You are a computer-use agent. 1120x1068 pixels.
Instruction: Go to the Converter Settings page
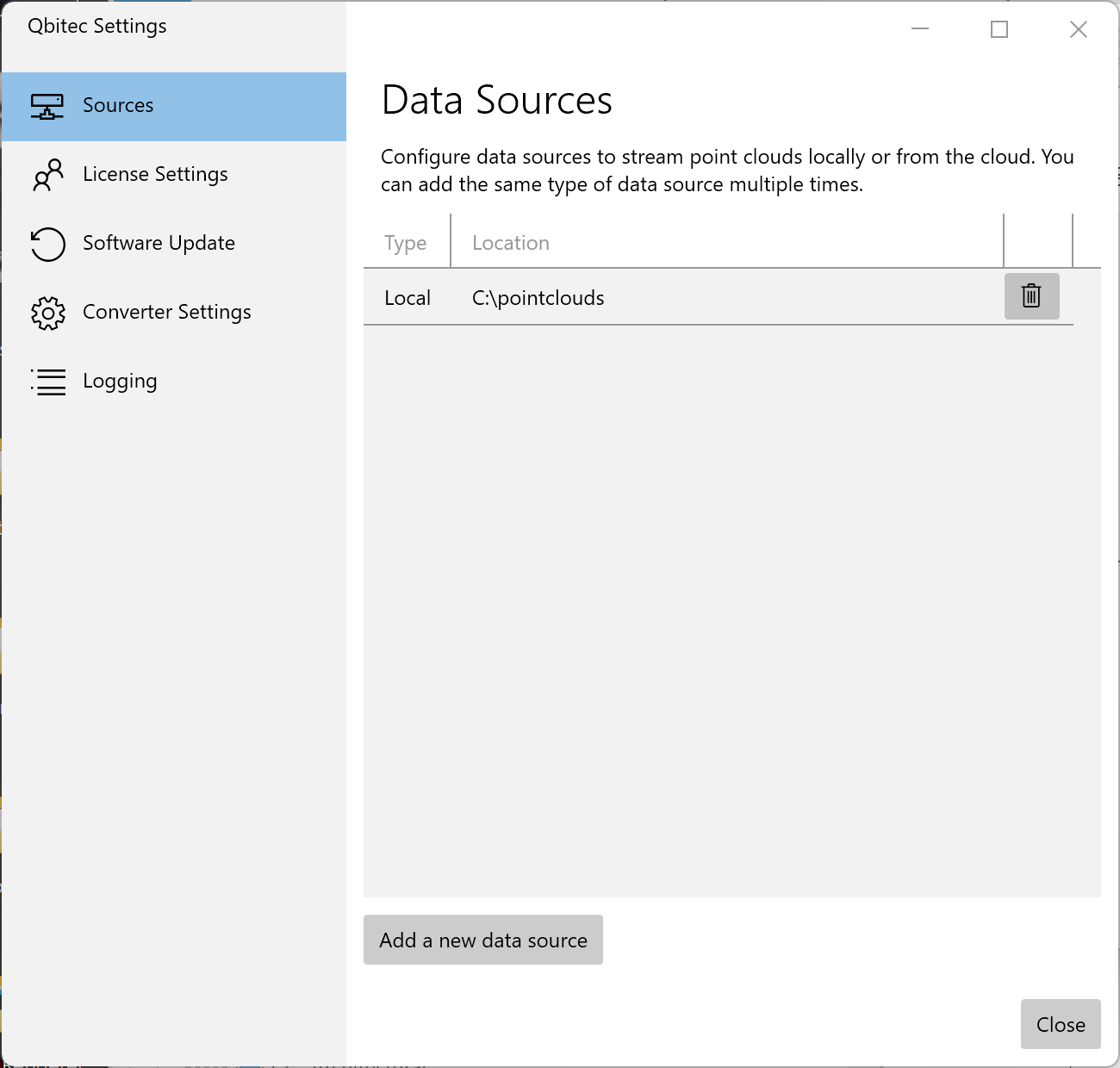tap(167, 312)
